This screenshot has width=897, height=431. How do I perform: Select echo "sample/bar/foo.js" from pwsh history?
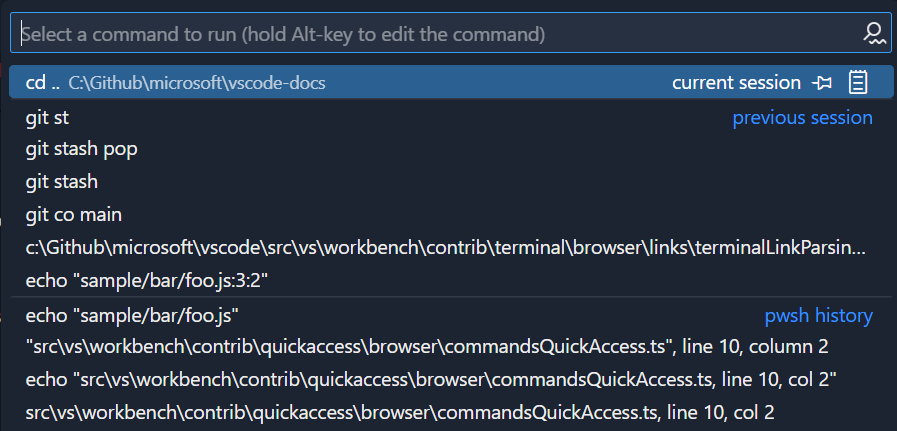132,316
